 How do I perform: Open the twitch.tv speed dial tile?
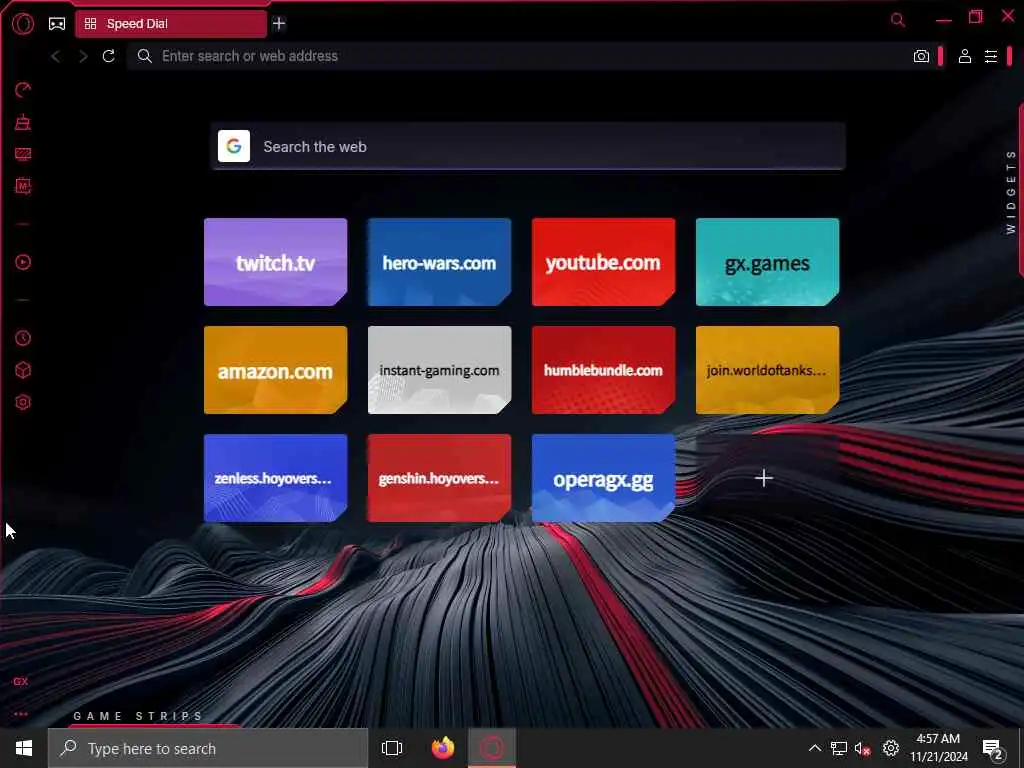276,262
